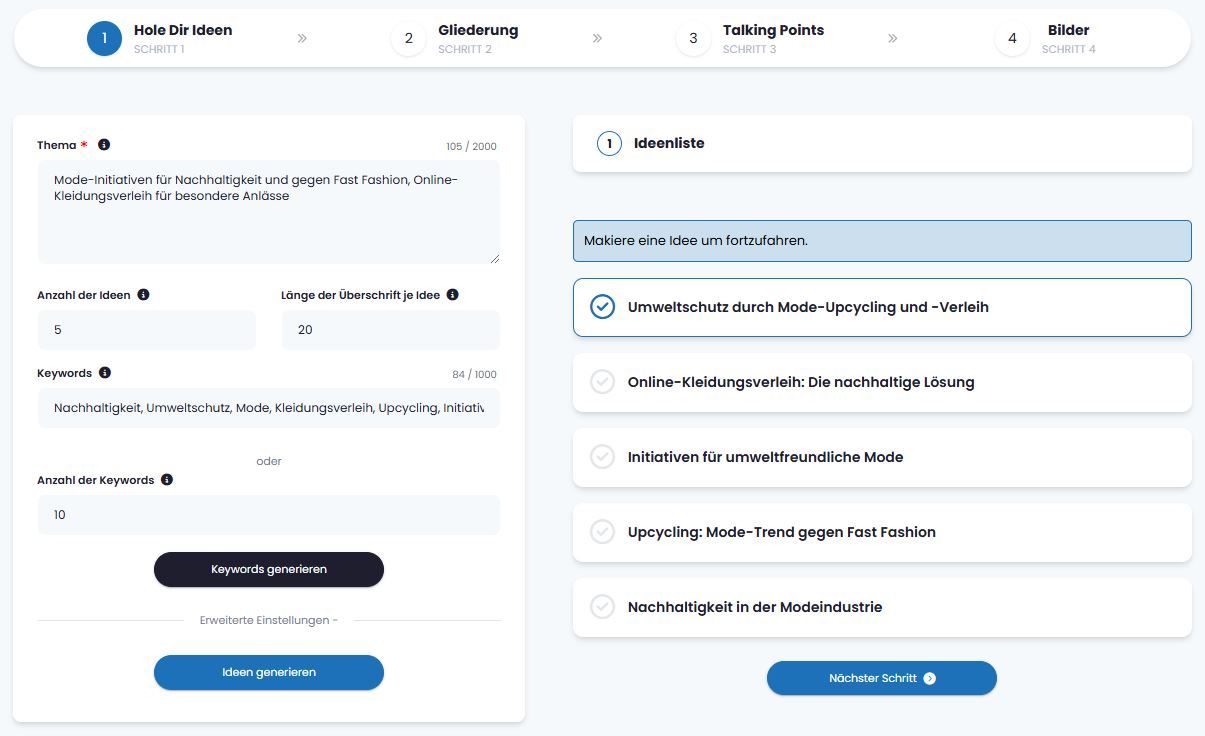Click the step 4 Bilder number circle
Screen dimensions: 1205x736
coord(1012,38)
